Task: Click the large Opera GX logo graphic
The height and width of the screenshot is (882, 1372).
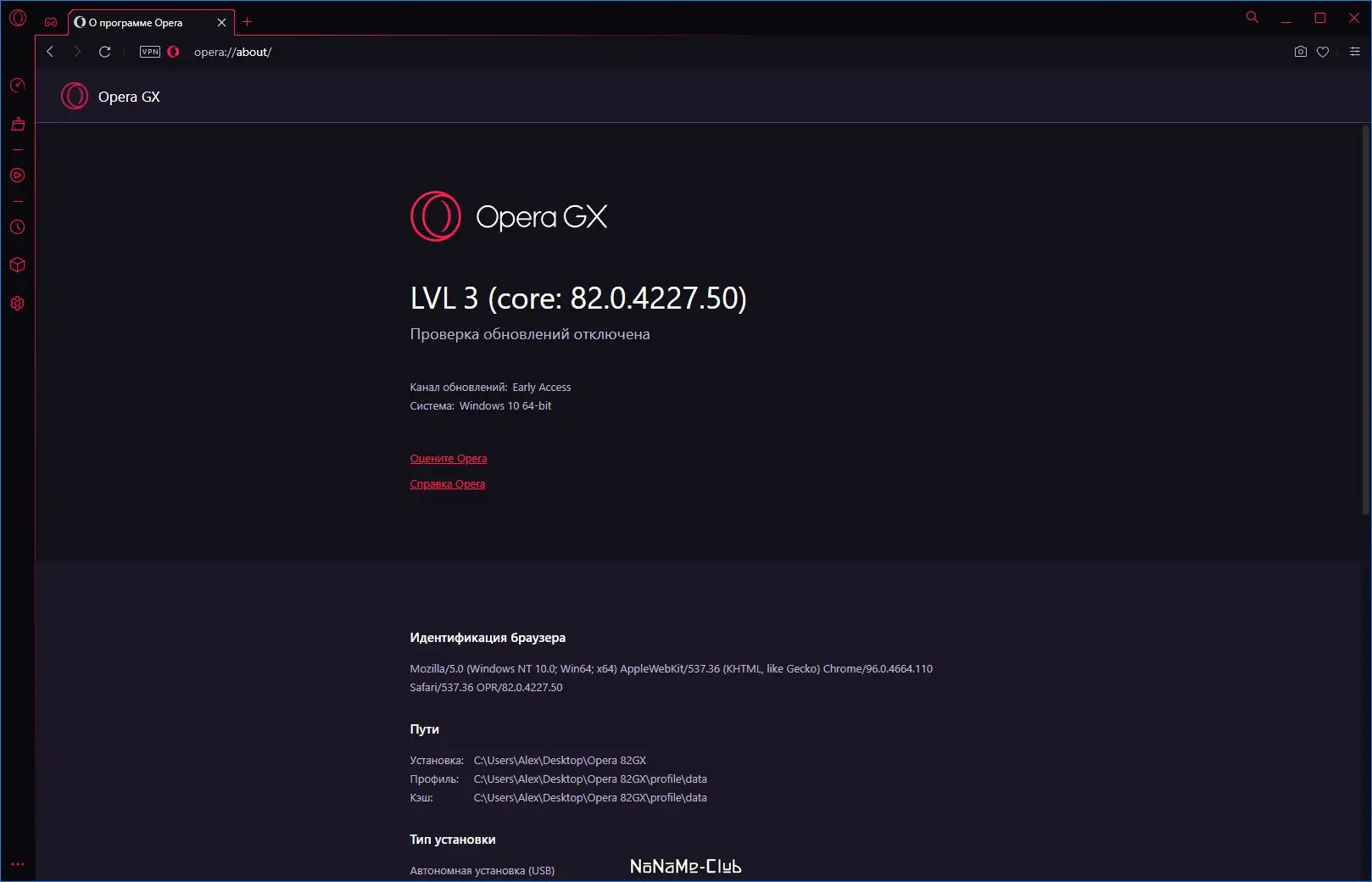Action: tap(509, 216)
